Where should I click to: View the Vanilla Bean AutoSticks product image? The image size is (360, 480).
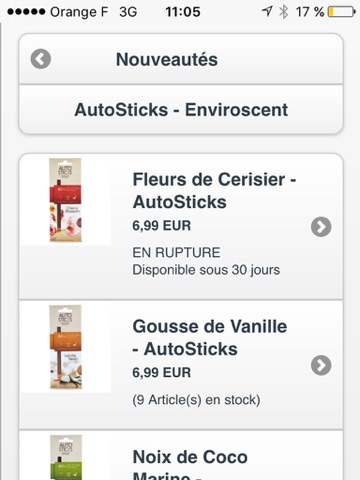(x=66, y=347)
